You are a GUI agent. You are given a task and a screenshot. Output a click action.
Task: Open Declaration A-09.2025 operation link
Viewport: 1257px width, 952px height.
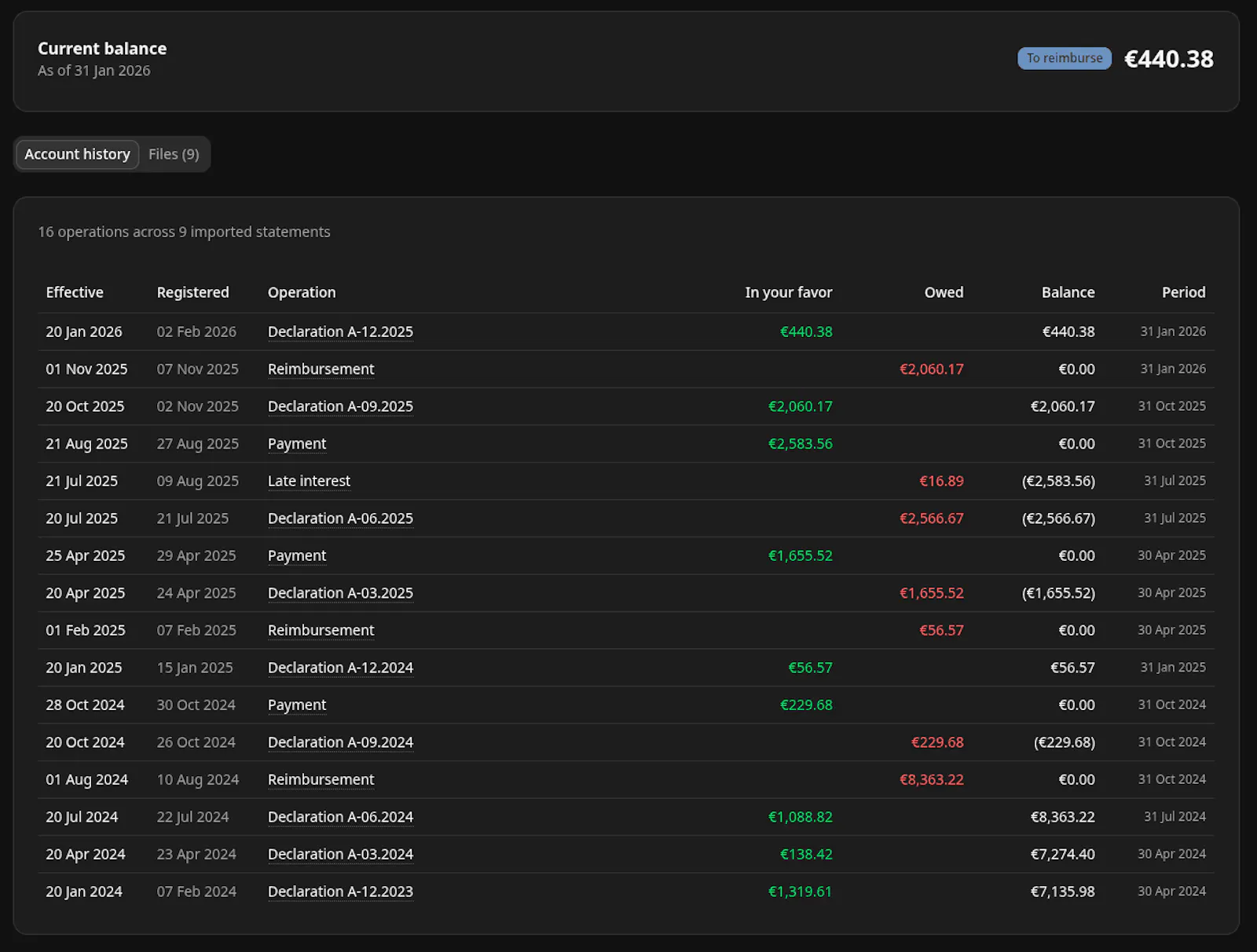pos(340,406)
